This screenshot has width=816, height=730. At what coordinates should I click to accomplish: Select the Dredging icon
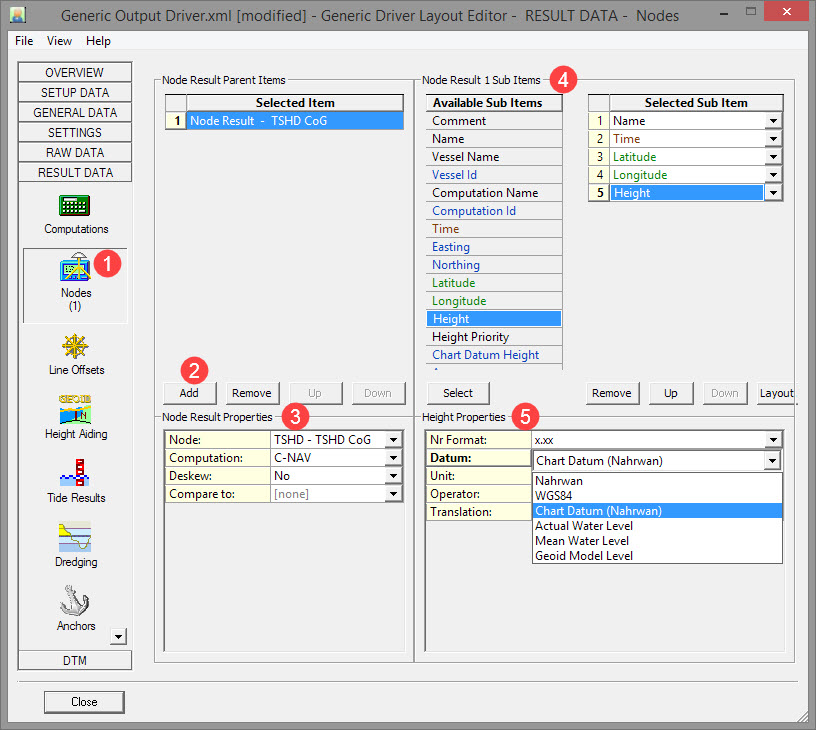(76, 538)
